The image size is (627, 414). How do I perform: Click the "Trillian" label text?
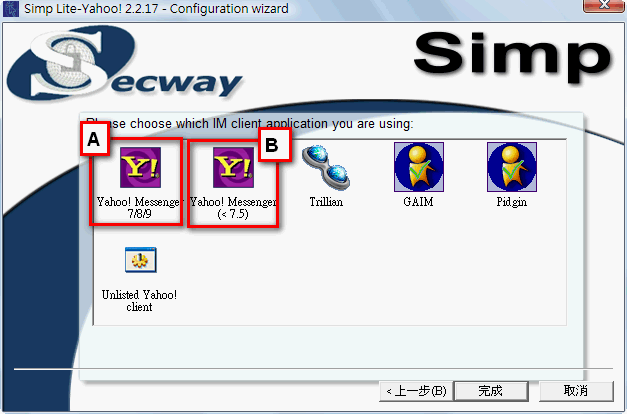[326, 202]
